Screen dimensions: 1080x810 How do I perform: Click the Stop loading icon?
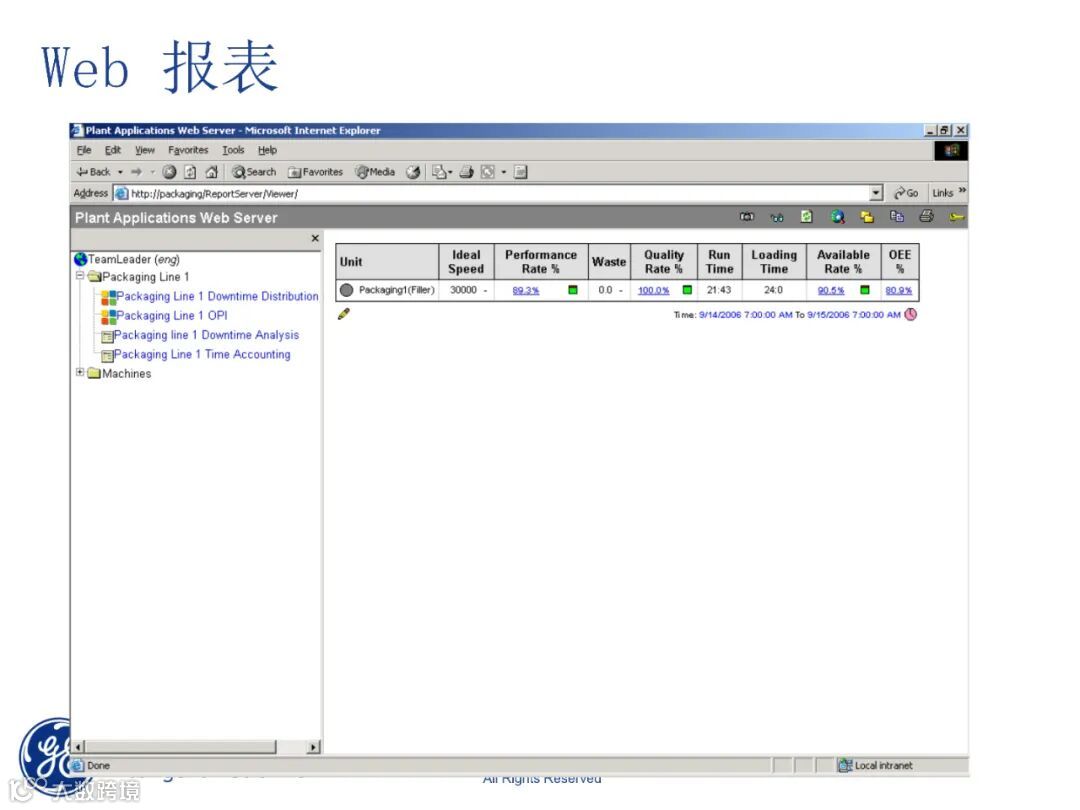pyautogui.click(x=169, y=172)
